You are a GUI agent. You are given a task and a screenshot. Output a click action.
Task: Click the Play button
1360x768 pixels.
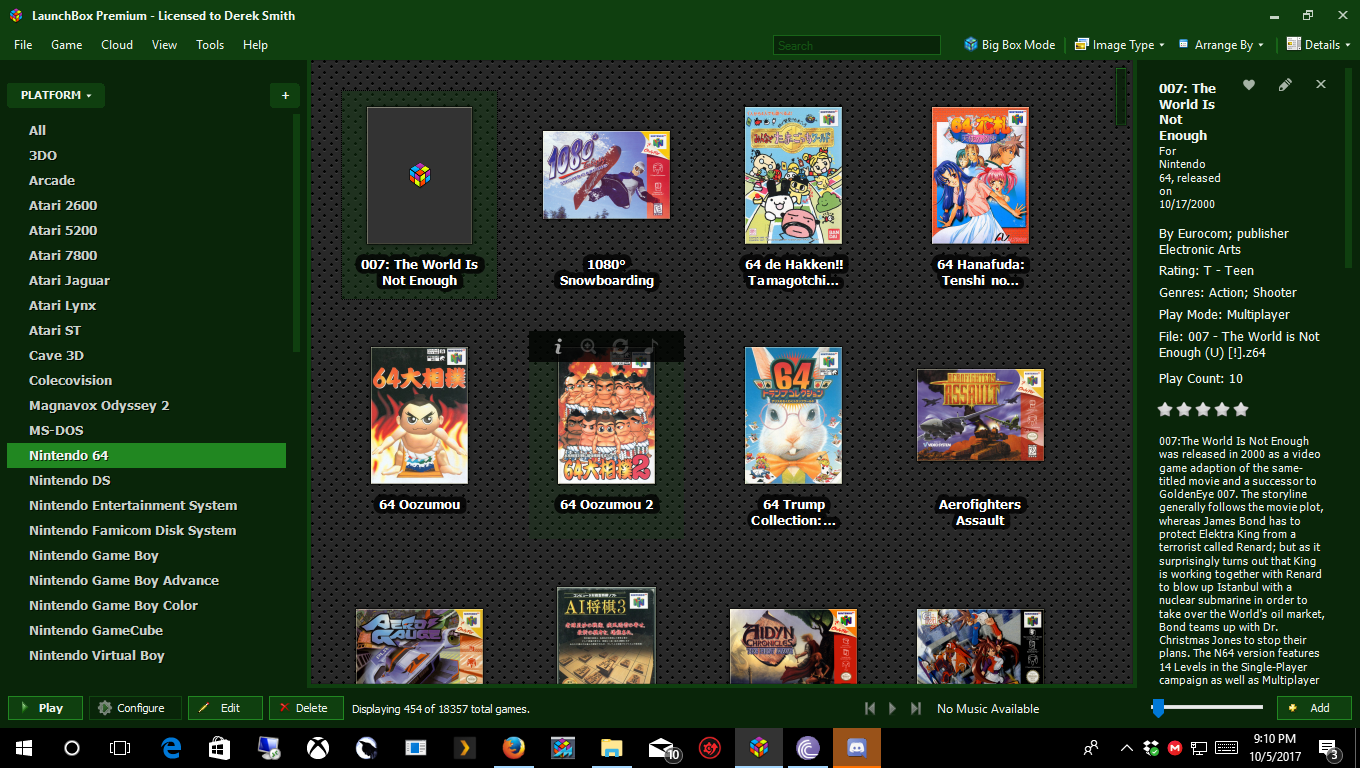point(45,708)
